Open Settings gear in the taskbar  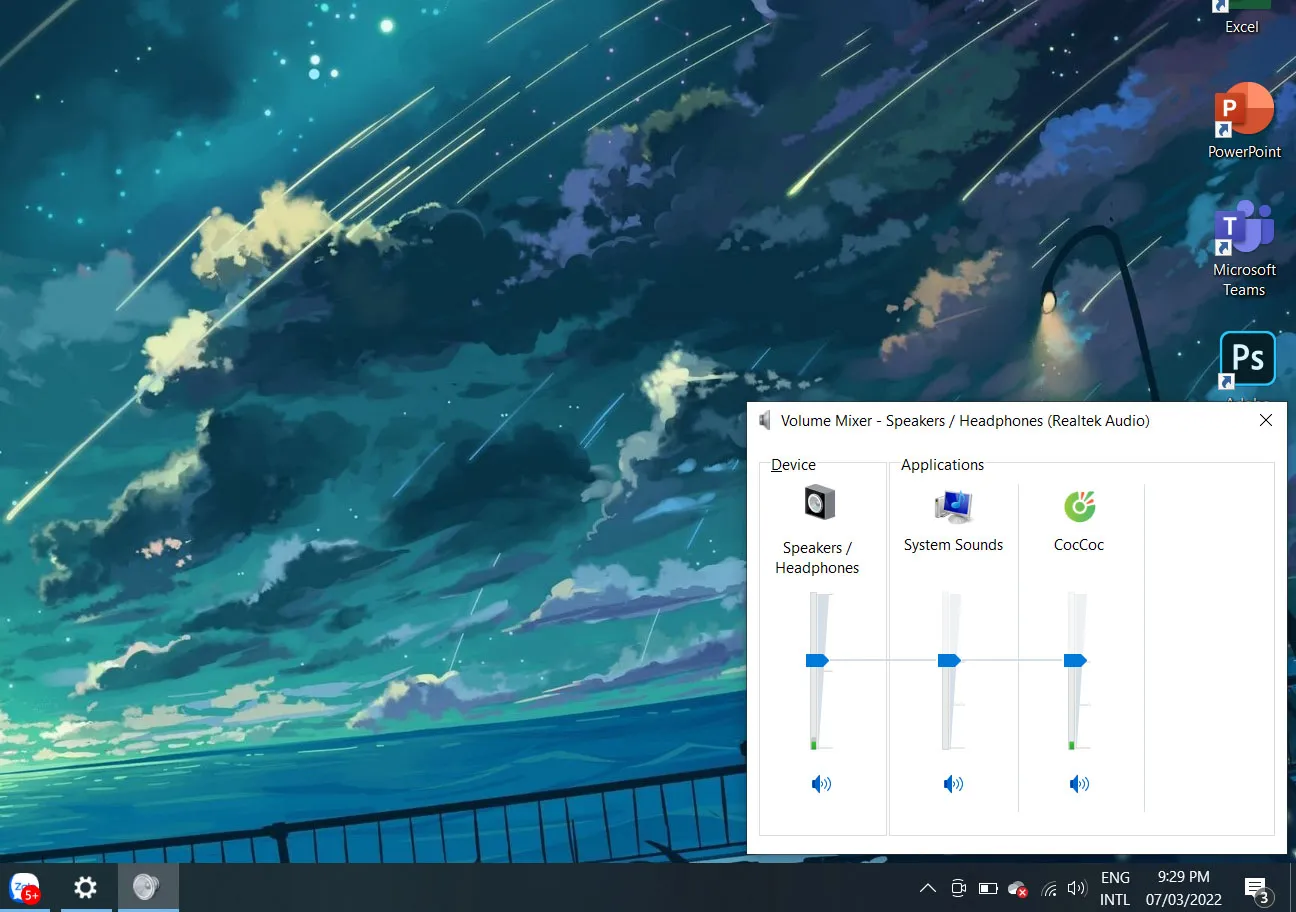click(x=86, y=887)
